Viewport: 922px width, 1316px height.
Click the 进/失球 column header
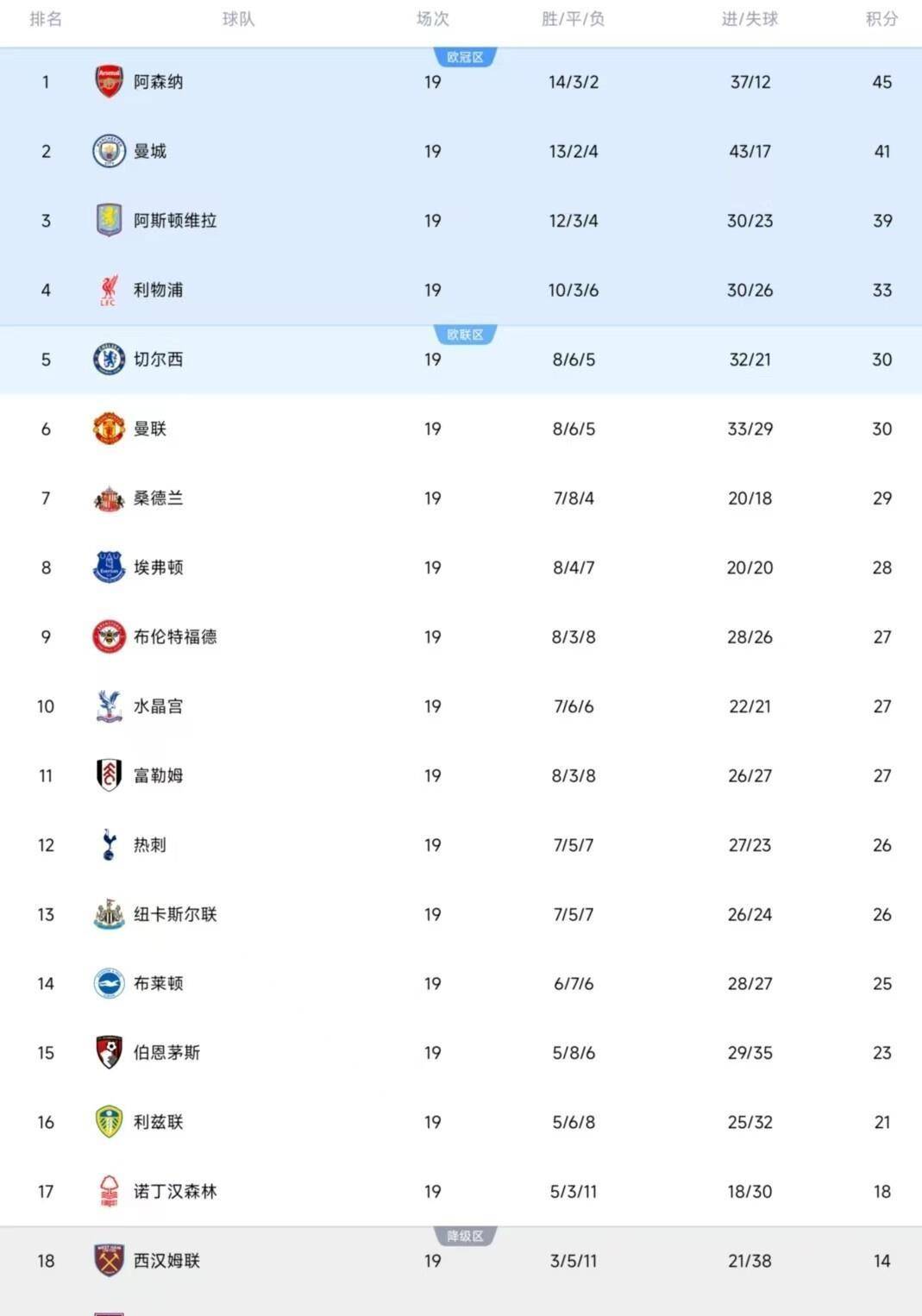(x=750, y=19)
